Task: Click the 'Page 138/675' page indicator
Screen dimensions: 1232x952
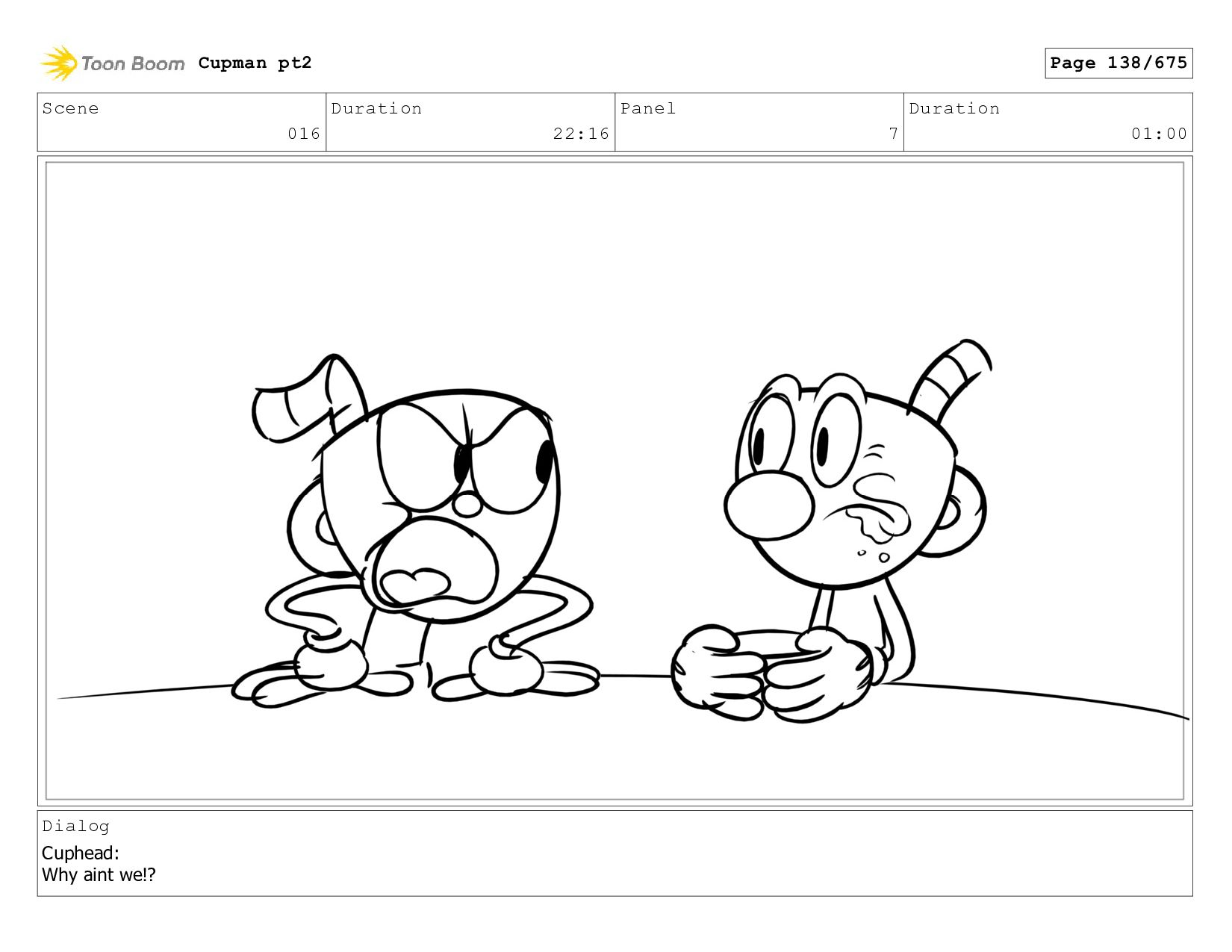Action: tap(1119, 63)
